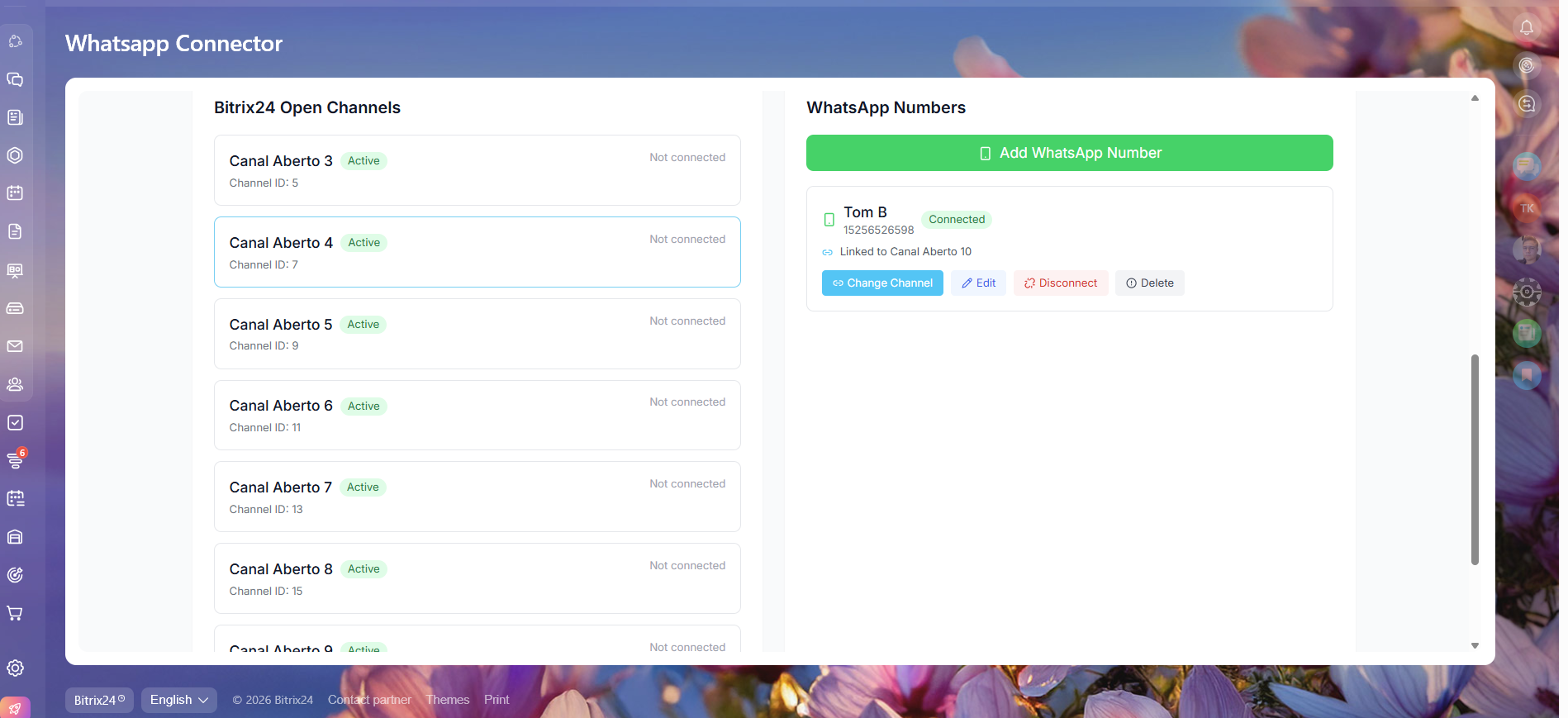Open the shopping cart icon in sidebar
The width and height of the screenshot is (1568, 718).
(x=15, y=613)
